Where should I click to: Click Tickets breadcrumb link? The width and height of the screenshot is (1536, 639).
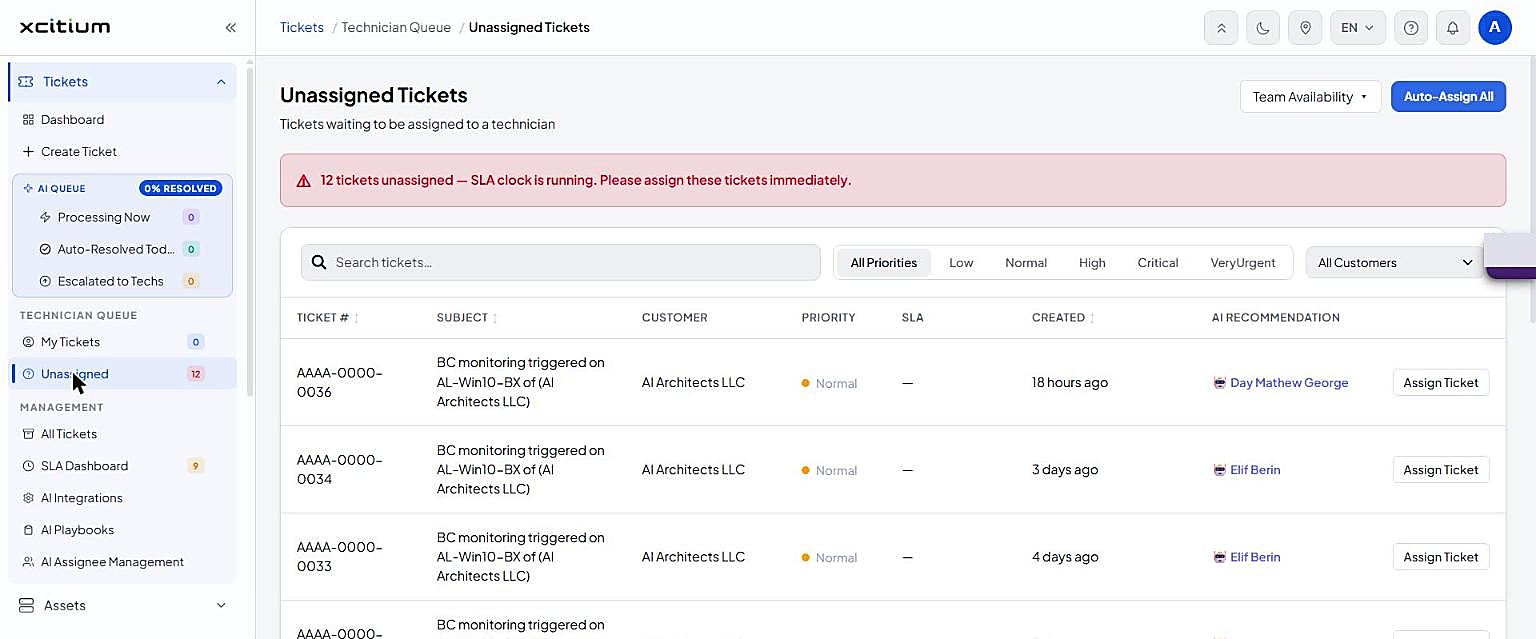[302, 27]
